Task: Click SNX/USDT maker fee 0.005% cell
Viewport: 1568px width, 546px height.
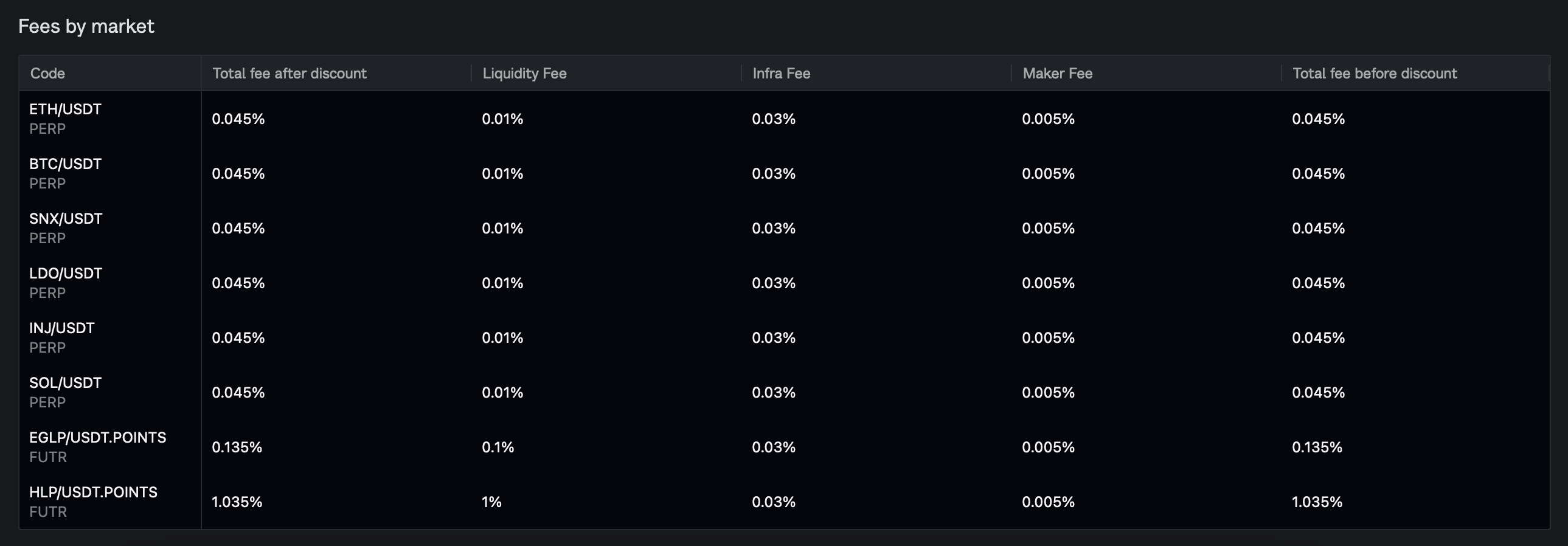Action: coord(1048,229)
